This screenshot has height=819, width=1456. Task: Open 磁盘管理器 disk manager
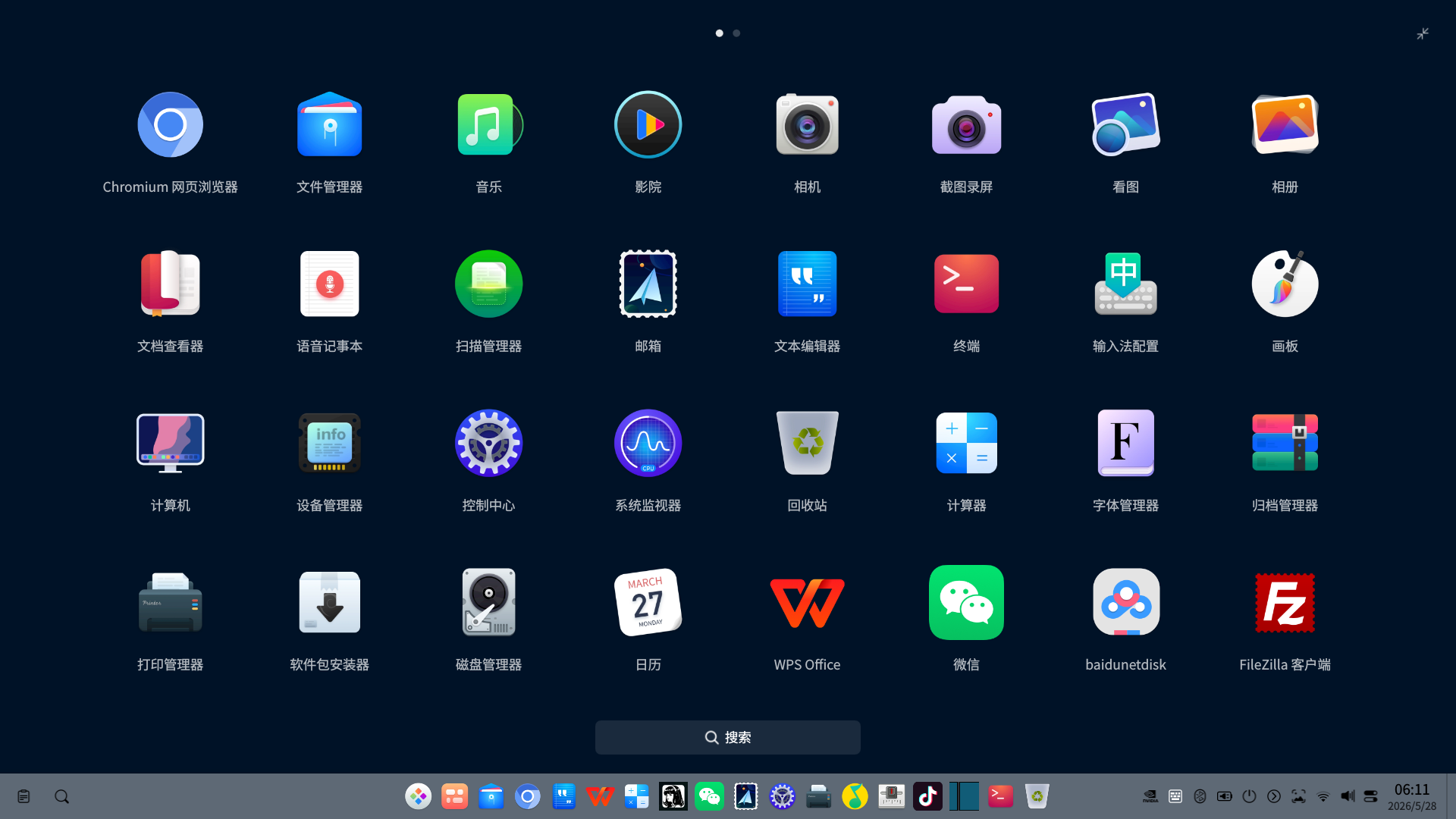pyautogui.click(x=489, y=603)
